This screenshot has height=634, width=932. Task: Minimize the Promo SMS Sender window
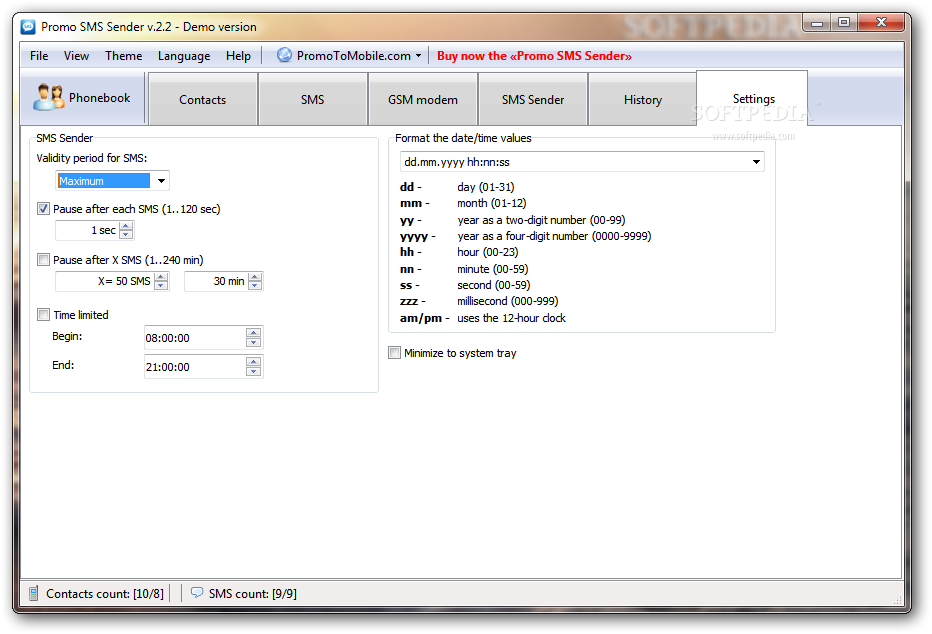(817, 23)
